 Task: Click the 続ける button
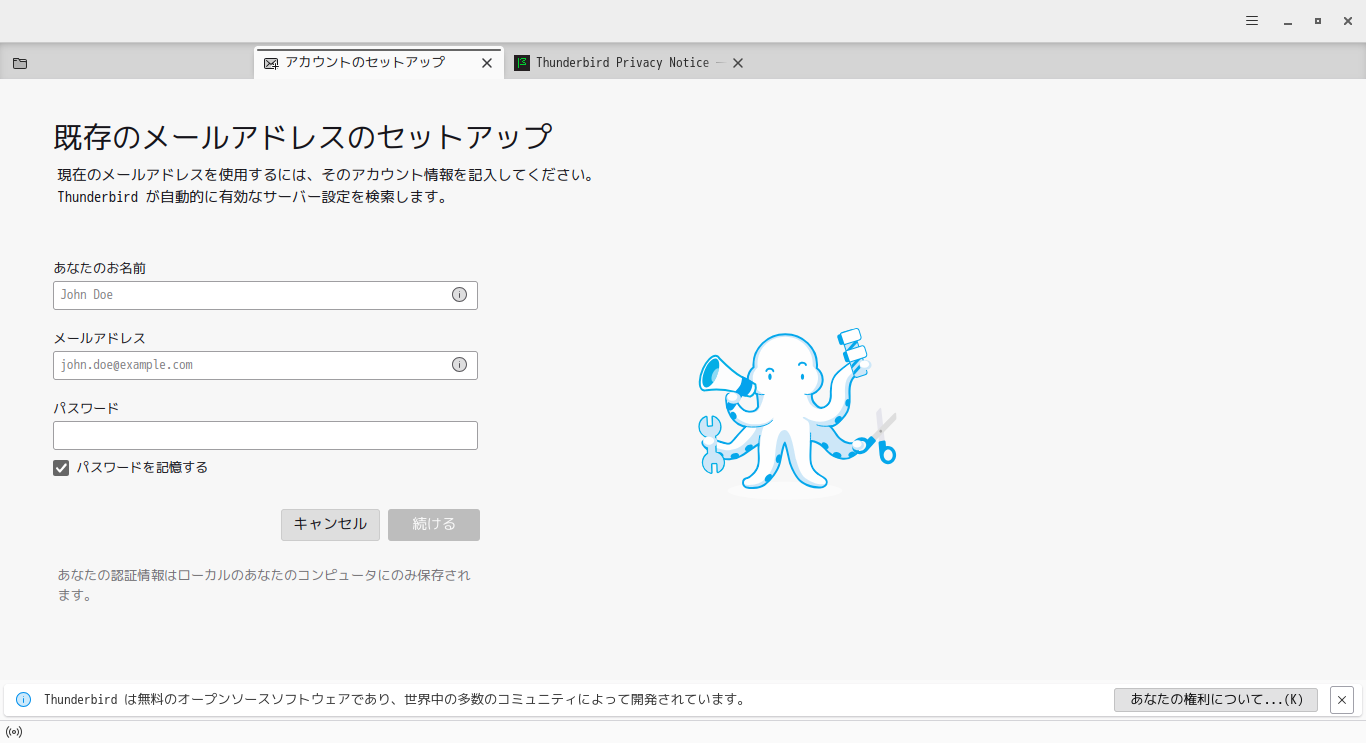[x=433, y=524]
